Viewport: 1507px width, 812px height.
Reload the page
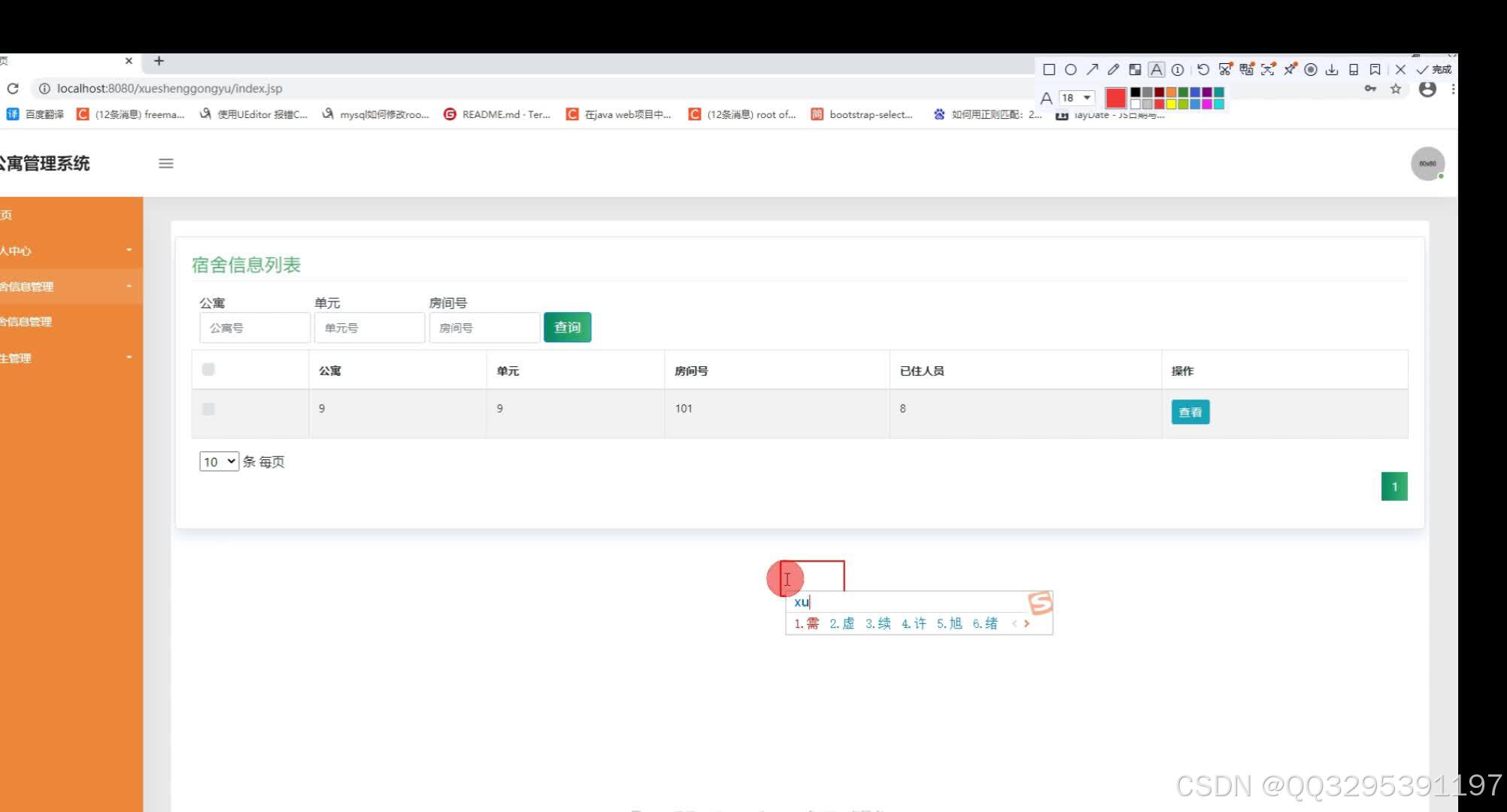13,89
